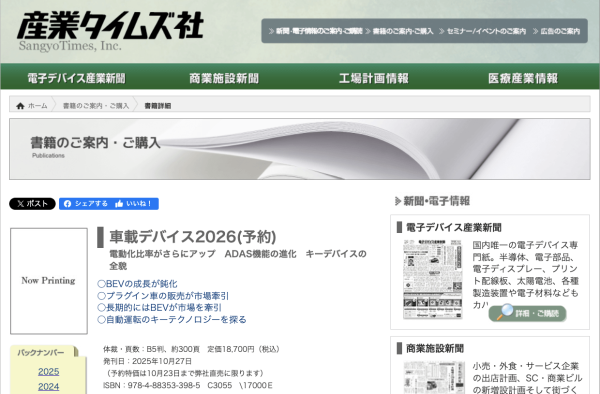This screenshot has height=394, width=600.
Task: Click the 産業タイムズ社 logo
Action: (110, 31)
